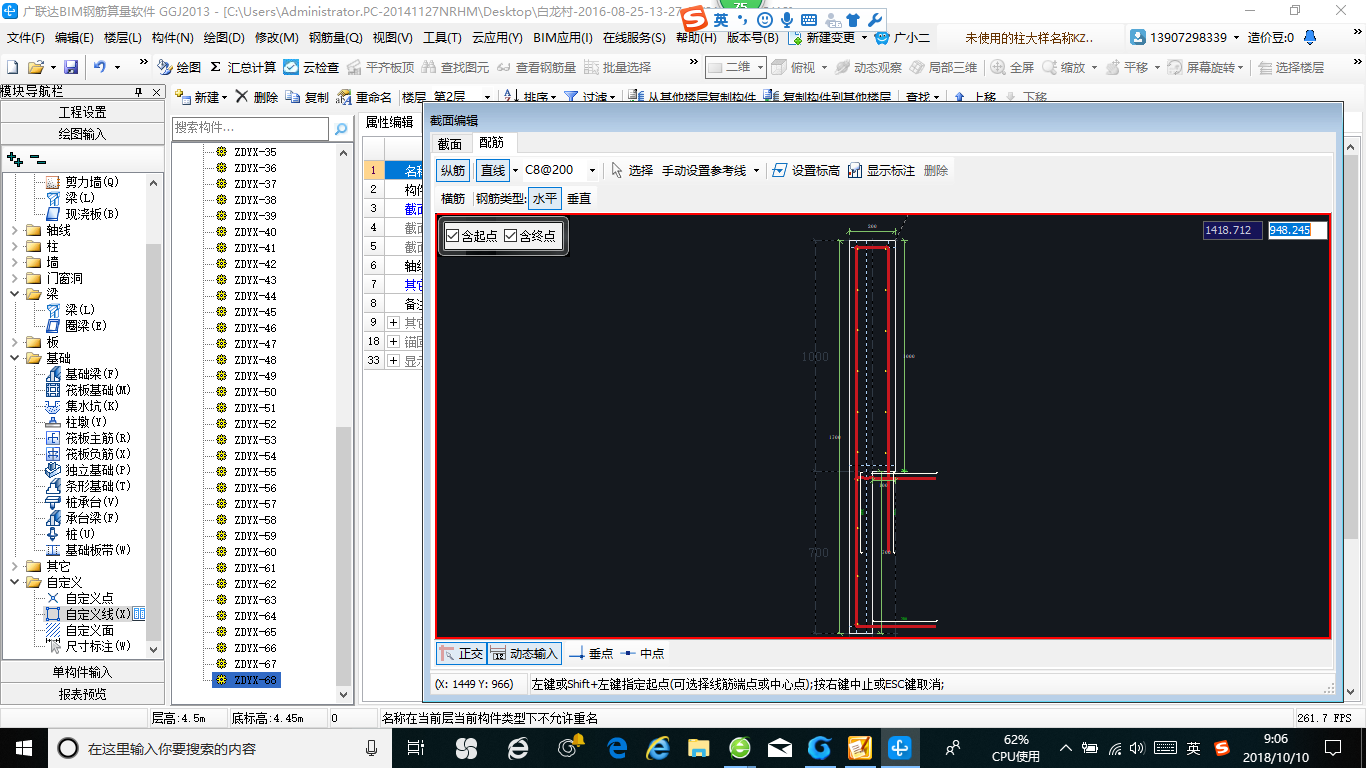Click the expand-all plus icon in navigation bar
This screenshot has width=1366, height=768.
click(14, 158)
